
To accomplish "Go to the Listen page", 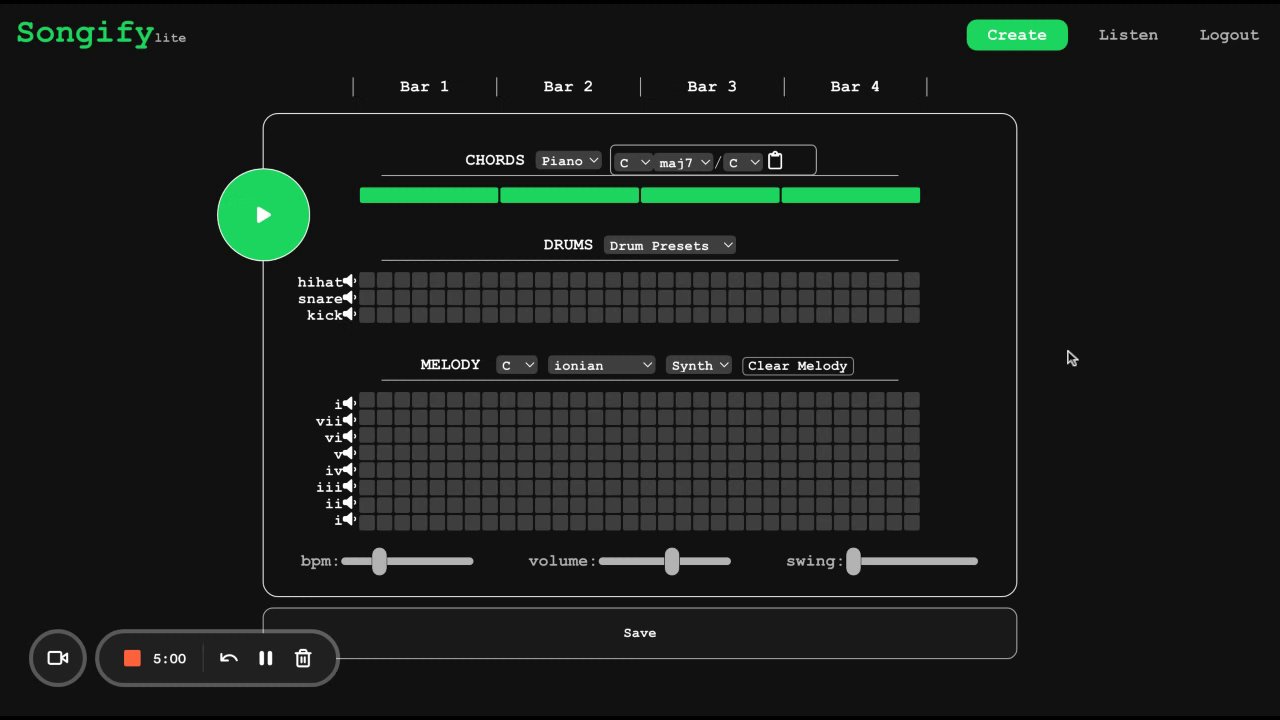I will pyautogui.click(x=1128, y=35).
